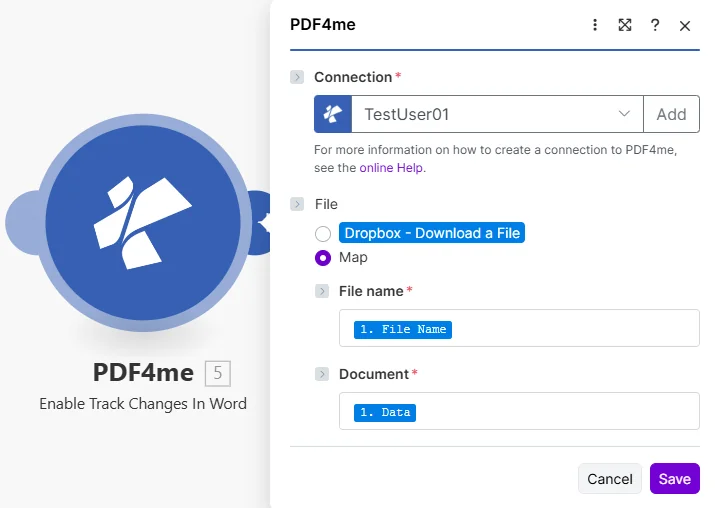Click the 'Enable Track Changes In Word' caption
This screenshot has height=508, width=715.
(x=143, y=404)
